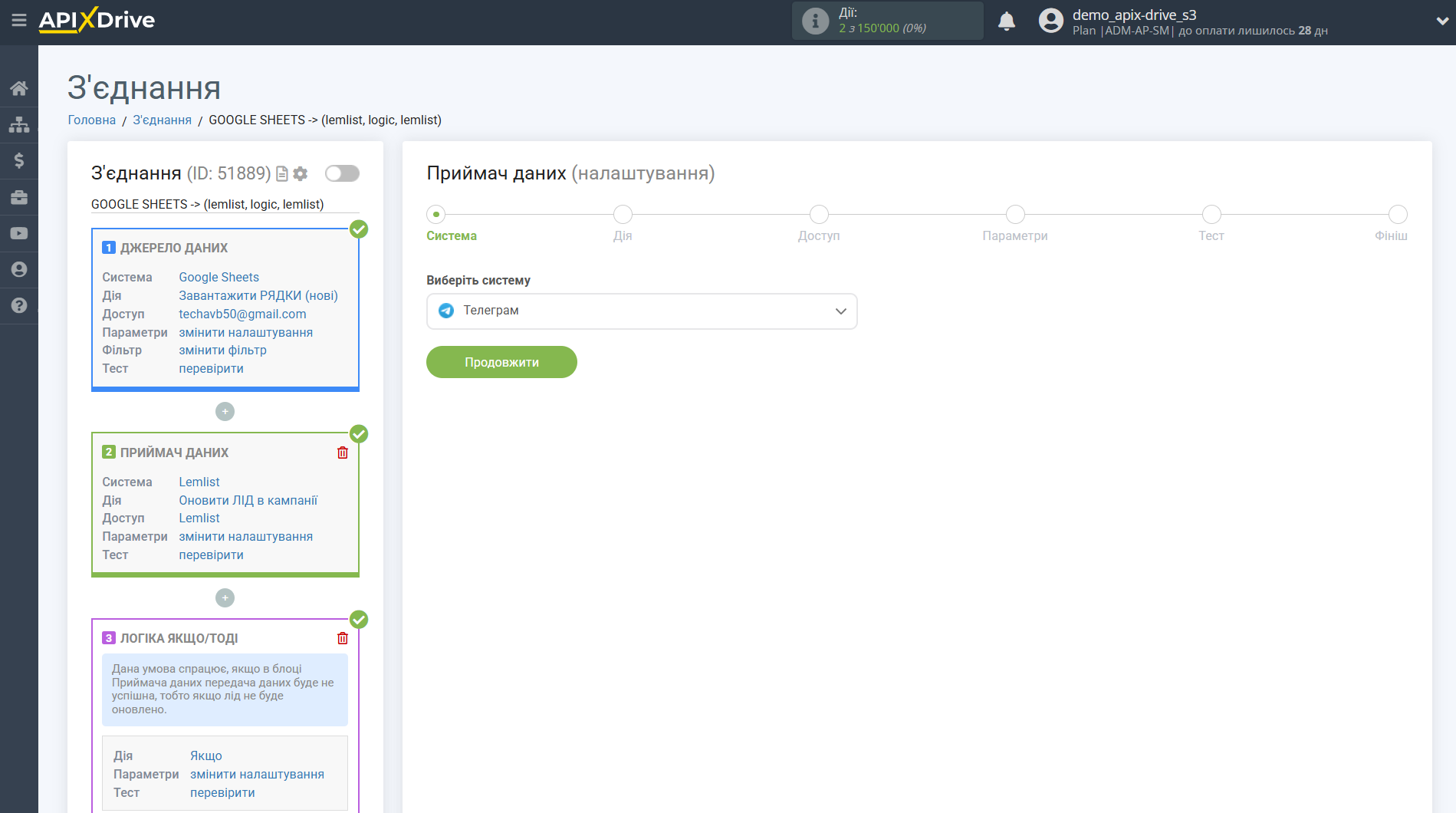This screenshot has height=813, width=1456.
Task: Open the Змінити фільтр link
Action: click(222, 351)
